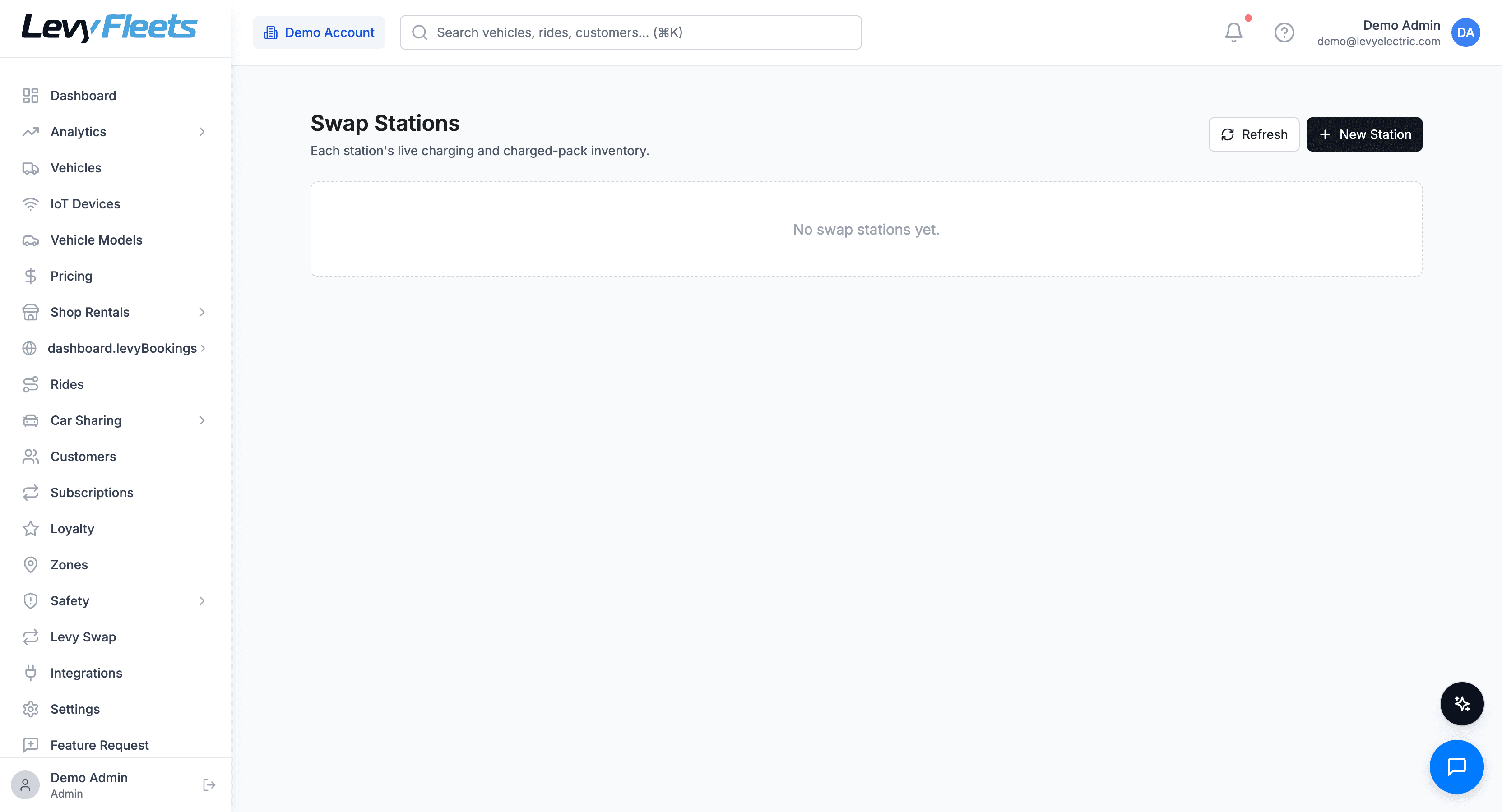This screenshot has height=812, width=1502.
Task: Open the help question-mark icon
Action: tap(1284, 32)
